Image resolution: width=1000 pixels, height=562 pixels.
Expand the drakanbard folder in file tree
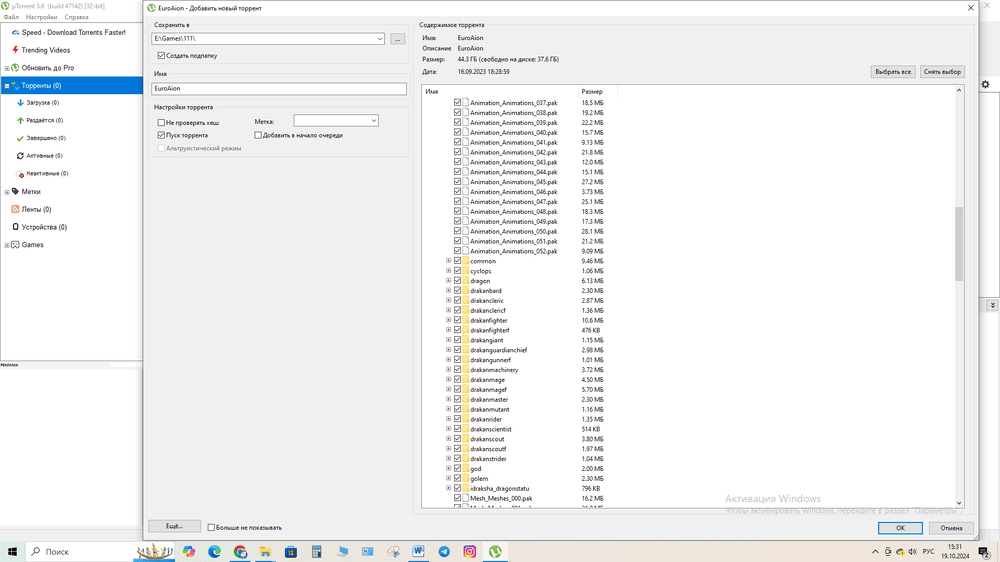pyautogui.click(x=448, y=291)
